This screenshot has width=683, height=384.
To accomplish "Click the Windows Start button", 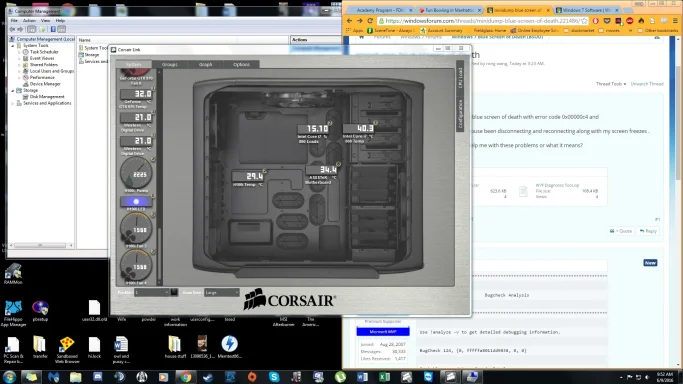I will click(x=10, y=377).
